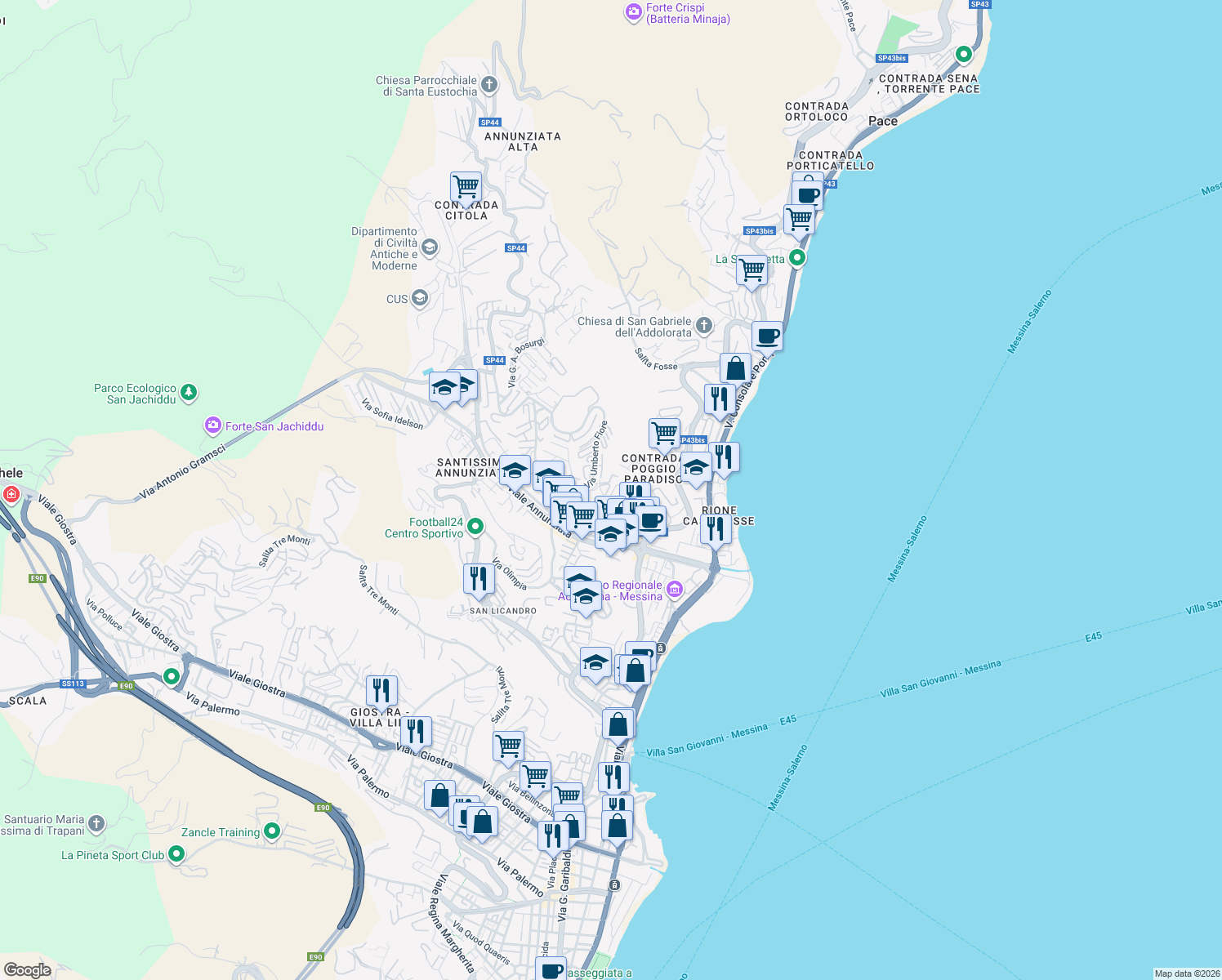The width and height of the screenshot is (1222, 980).
Task: Select the shopping bag marker near Via Consolare Pompea
Action: pos(734,366)
